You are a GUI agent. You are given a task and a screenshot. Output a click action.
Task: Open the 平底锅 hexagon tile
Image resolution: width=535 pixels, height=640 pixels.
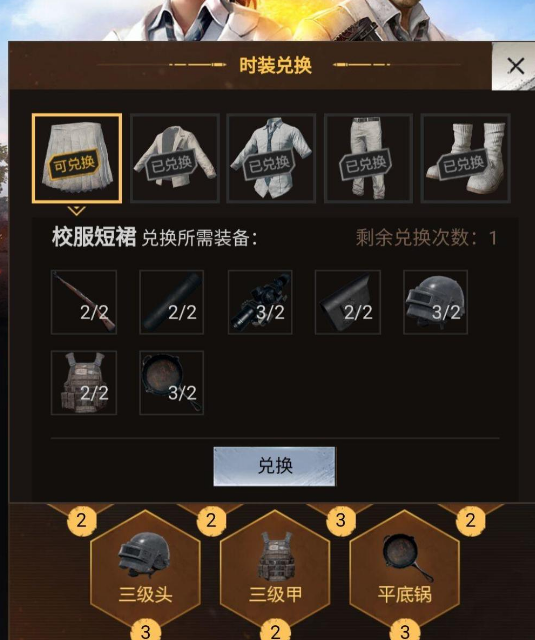(405, 571)
